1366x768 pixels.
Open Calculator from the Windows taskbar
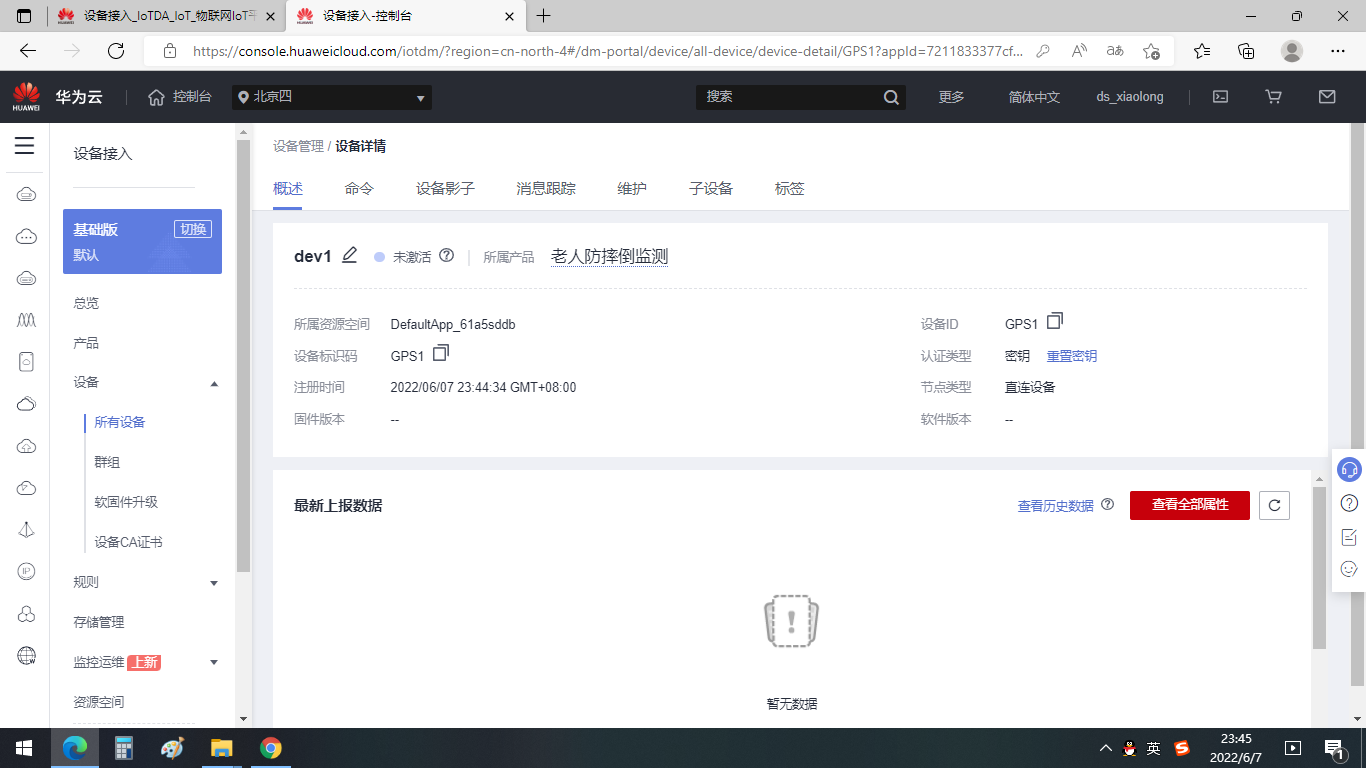pos(124,748)
